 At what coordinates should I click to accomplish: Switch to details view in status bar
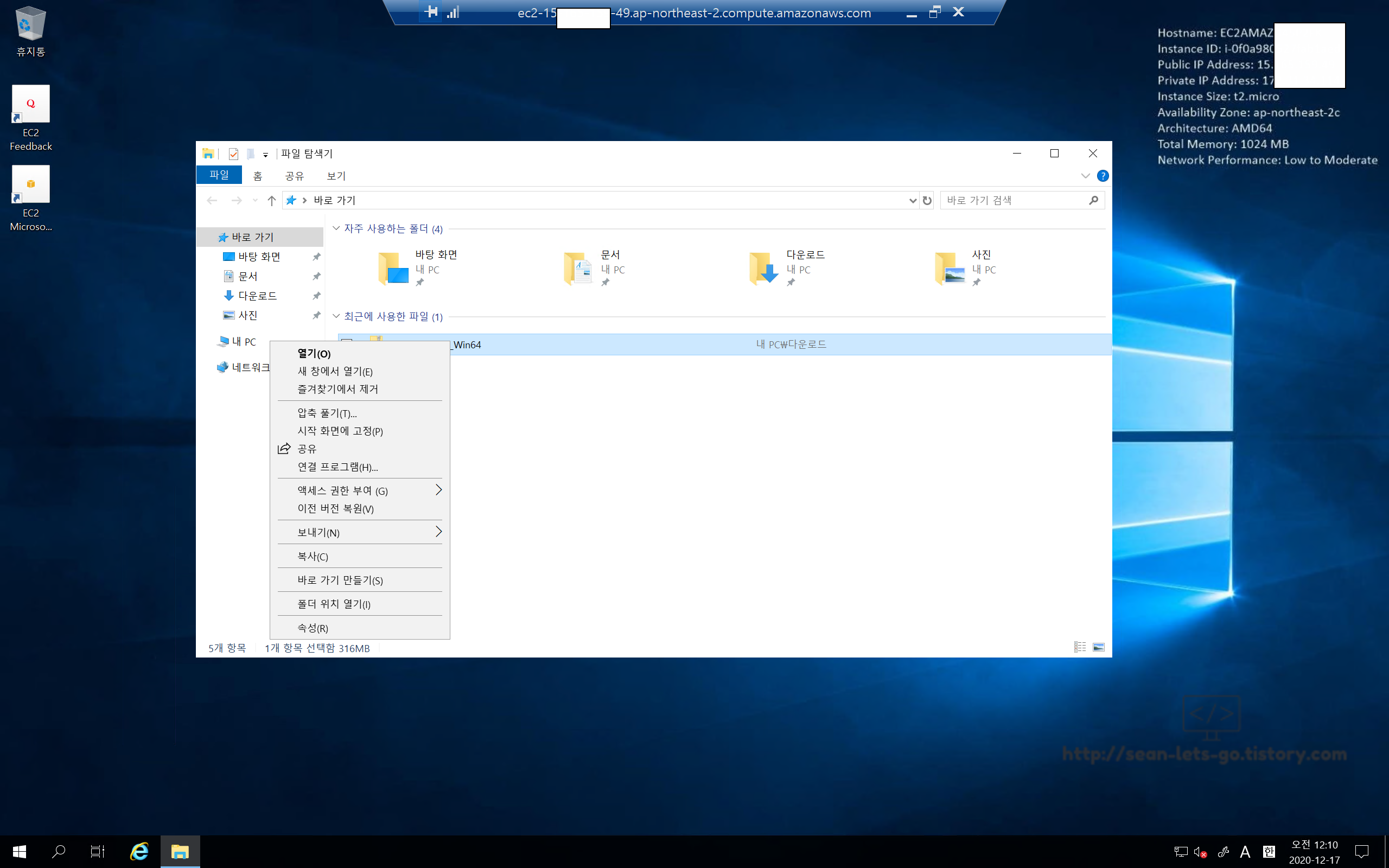coord(1080,647)
